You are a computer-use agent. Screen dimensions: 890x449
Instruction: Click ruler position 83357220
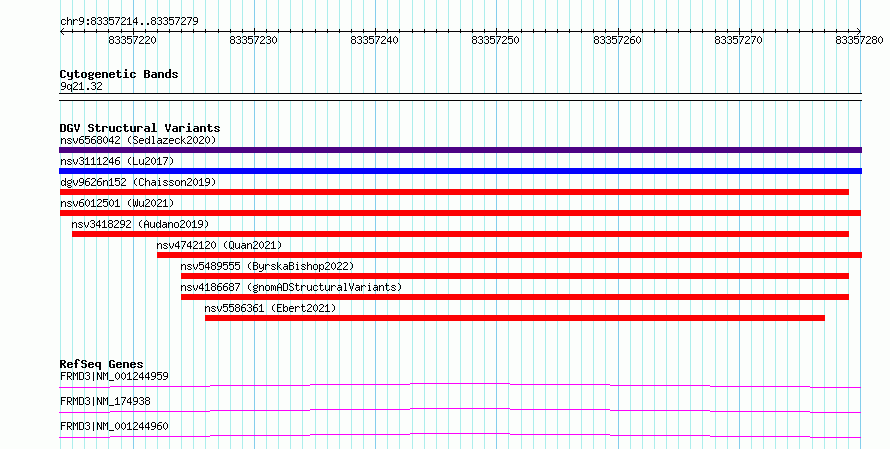[133, 40]
